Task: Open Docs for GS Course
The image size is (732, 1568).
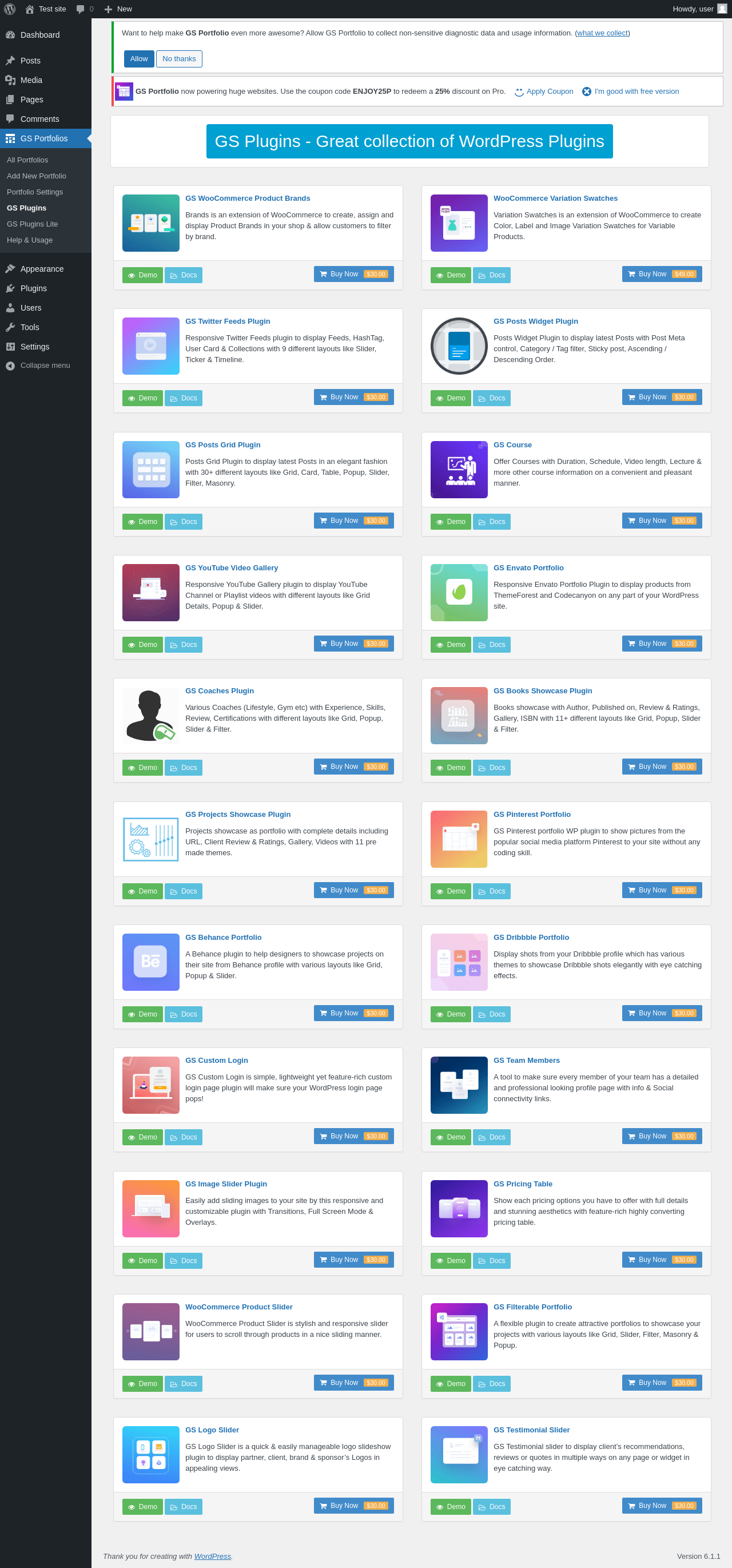Action: click(x=491, y=521)
